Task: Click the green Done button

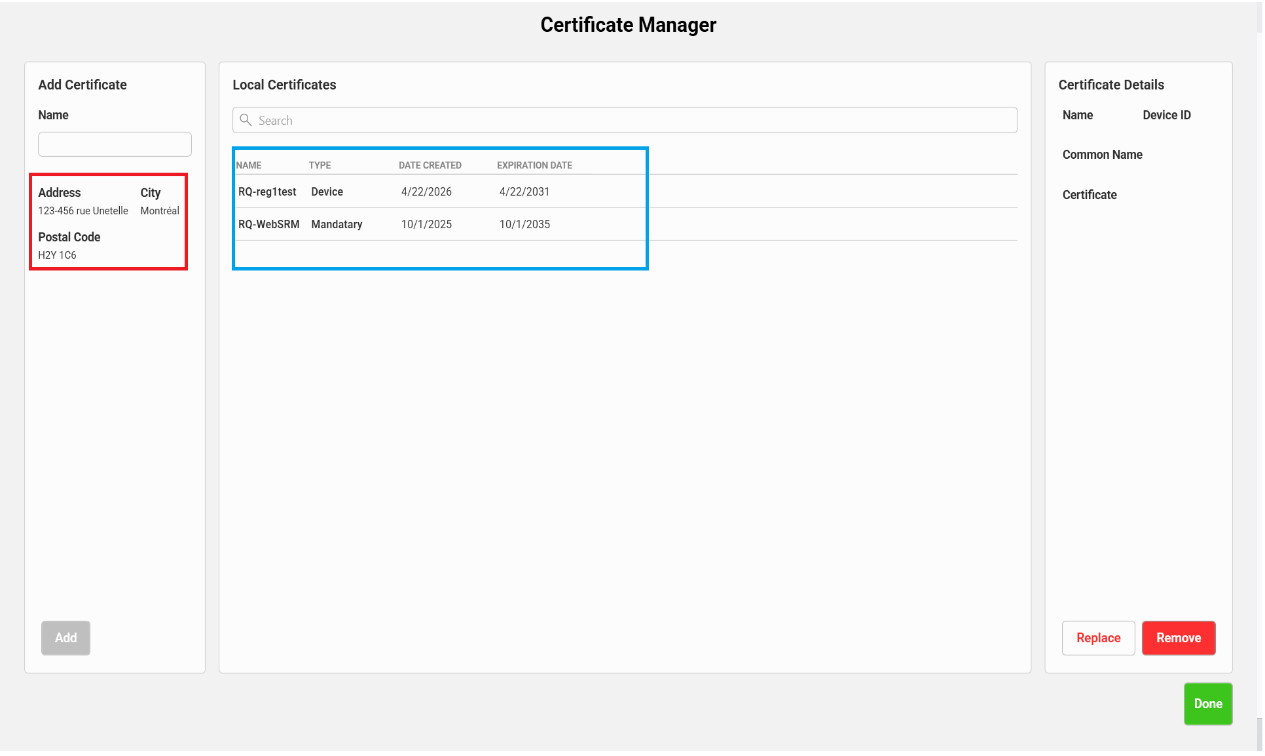Action: [1208, 704]
